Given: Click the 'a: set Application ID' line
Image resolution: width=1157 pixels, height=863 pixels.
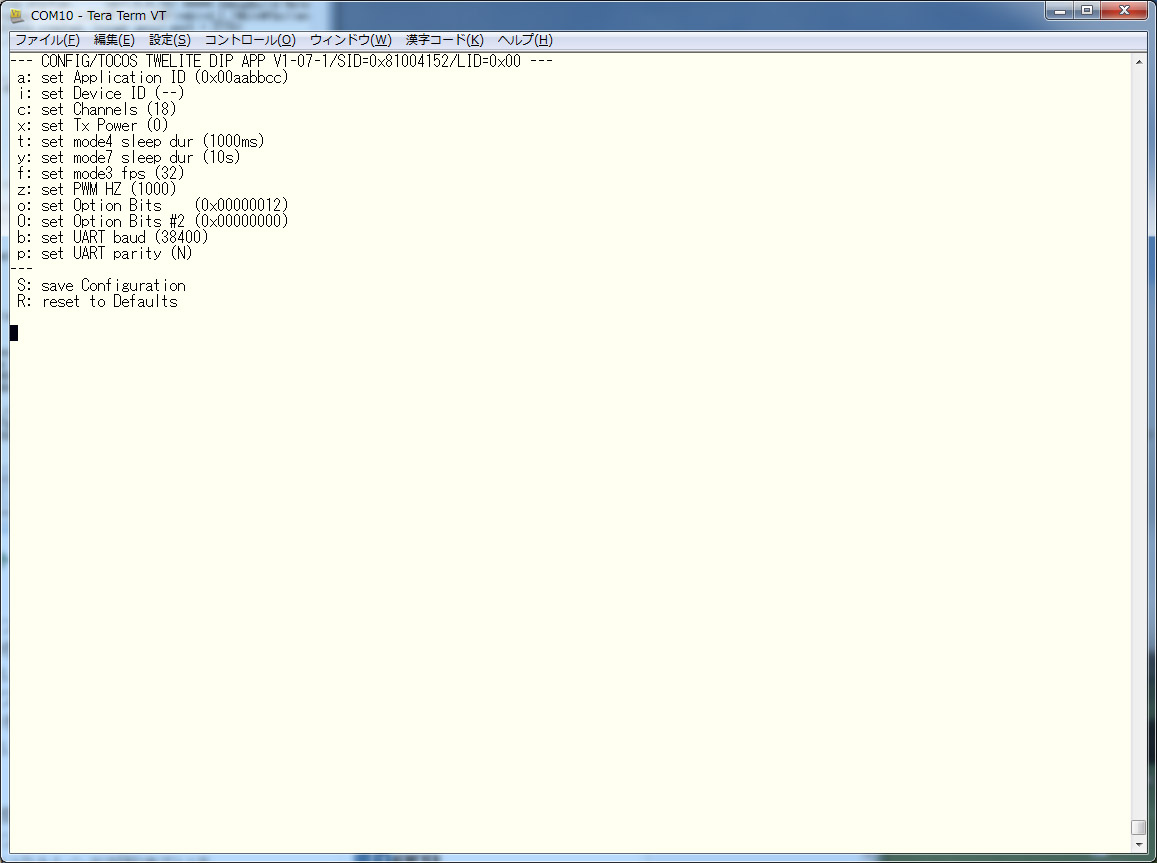Looking at the screenshot, I should pyautogui.click(x=152, y=77).
